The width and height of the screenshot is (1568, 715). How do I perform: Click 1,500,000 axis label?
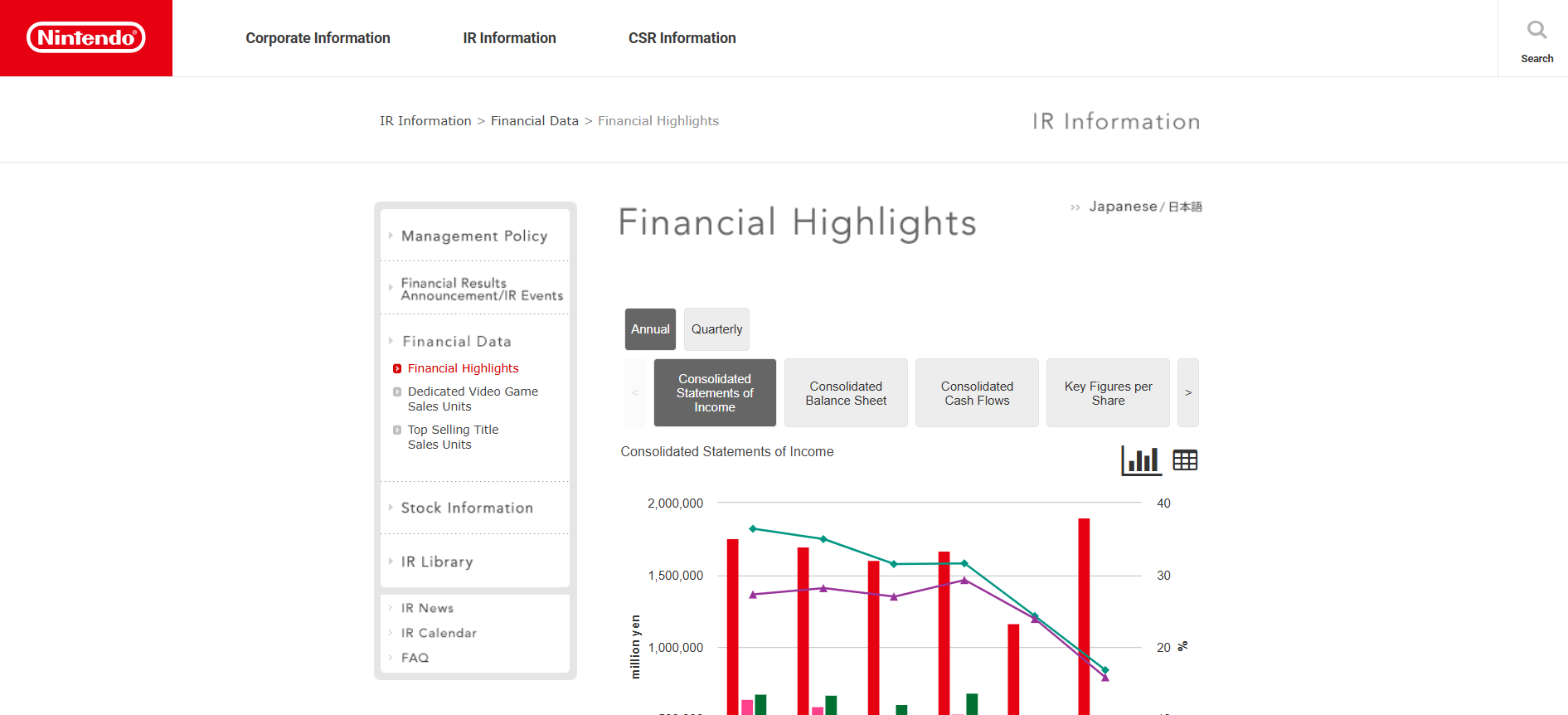[x=675, y=576]
